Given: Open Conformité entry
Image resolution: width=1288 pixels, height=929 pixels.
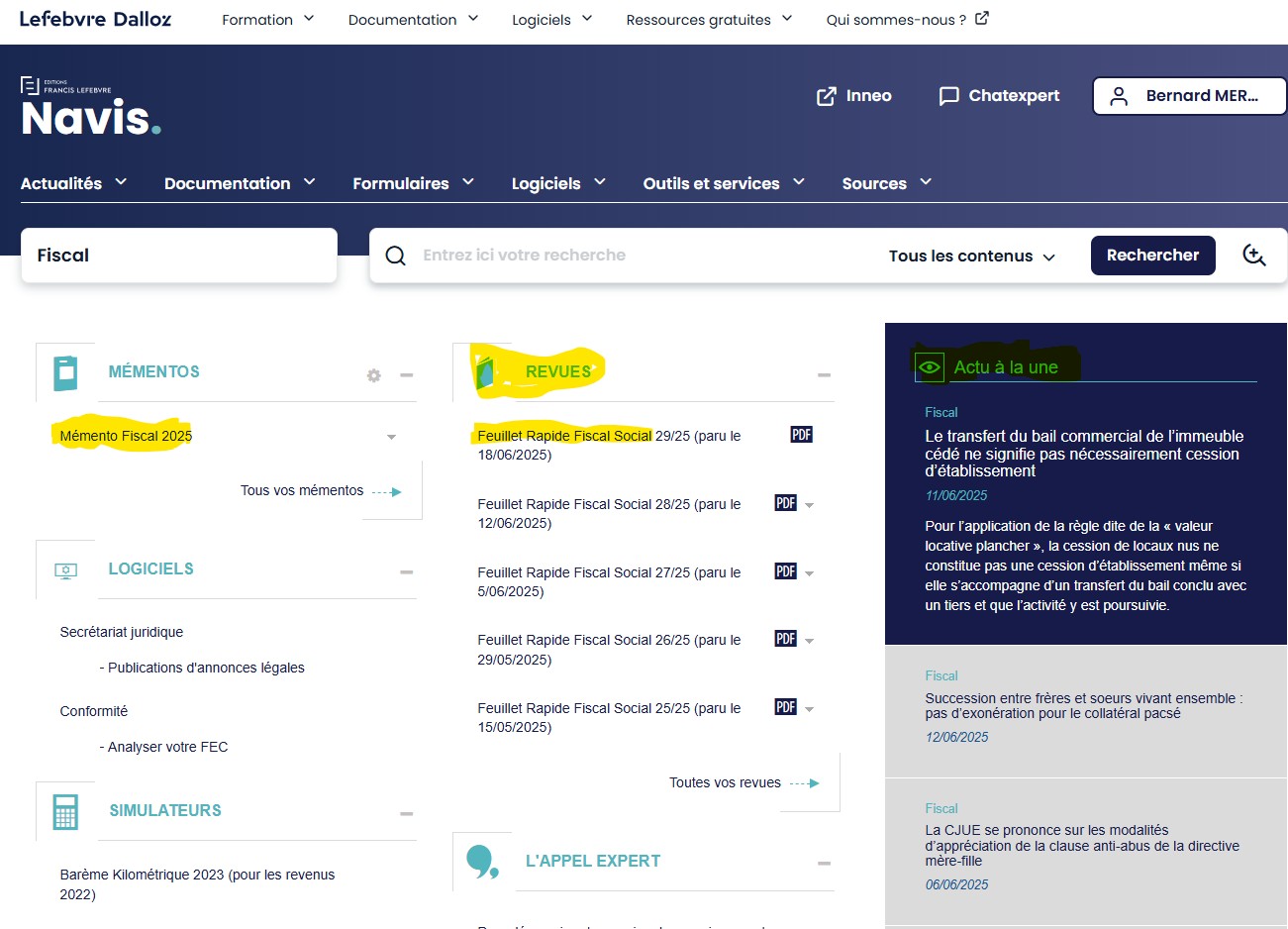Looking at the screenshot, I should click(x=94, y=711).
